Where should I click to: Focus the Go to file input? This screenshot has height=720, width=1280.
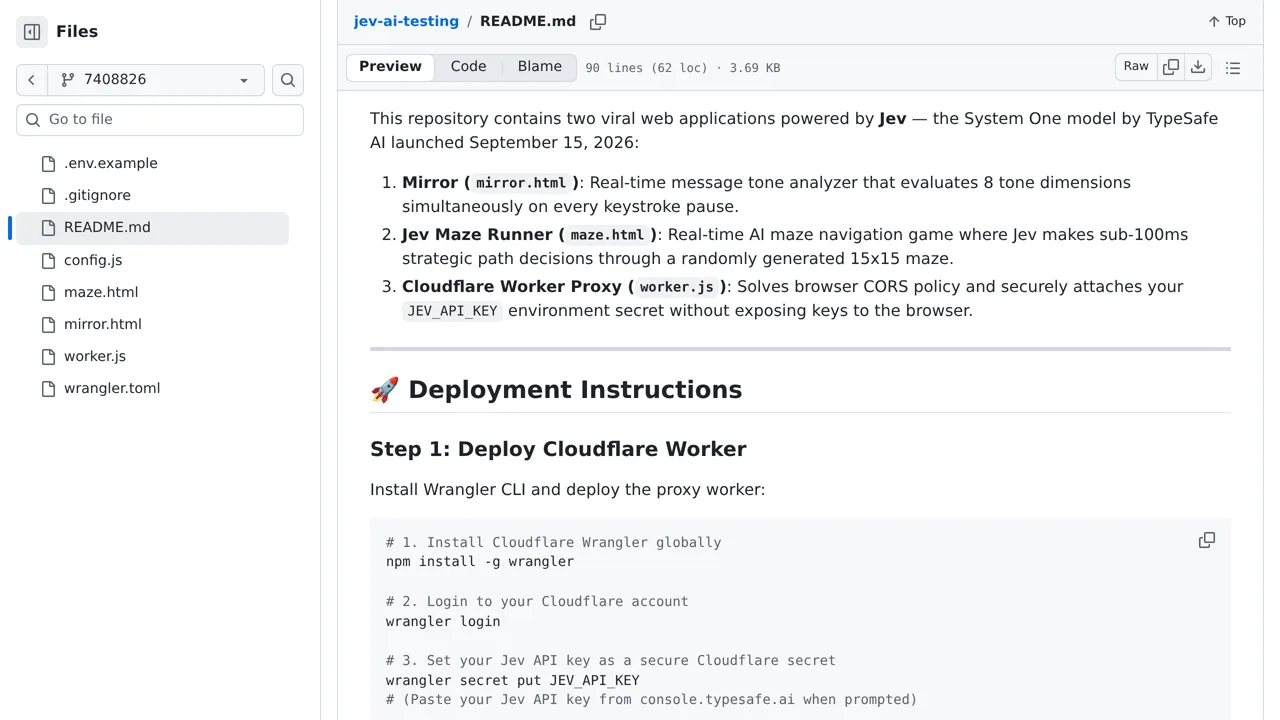[x=160, y=119]
